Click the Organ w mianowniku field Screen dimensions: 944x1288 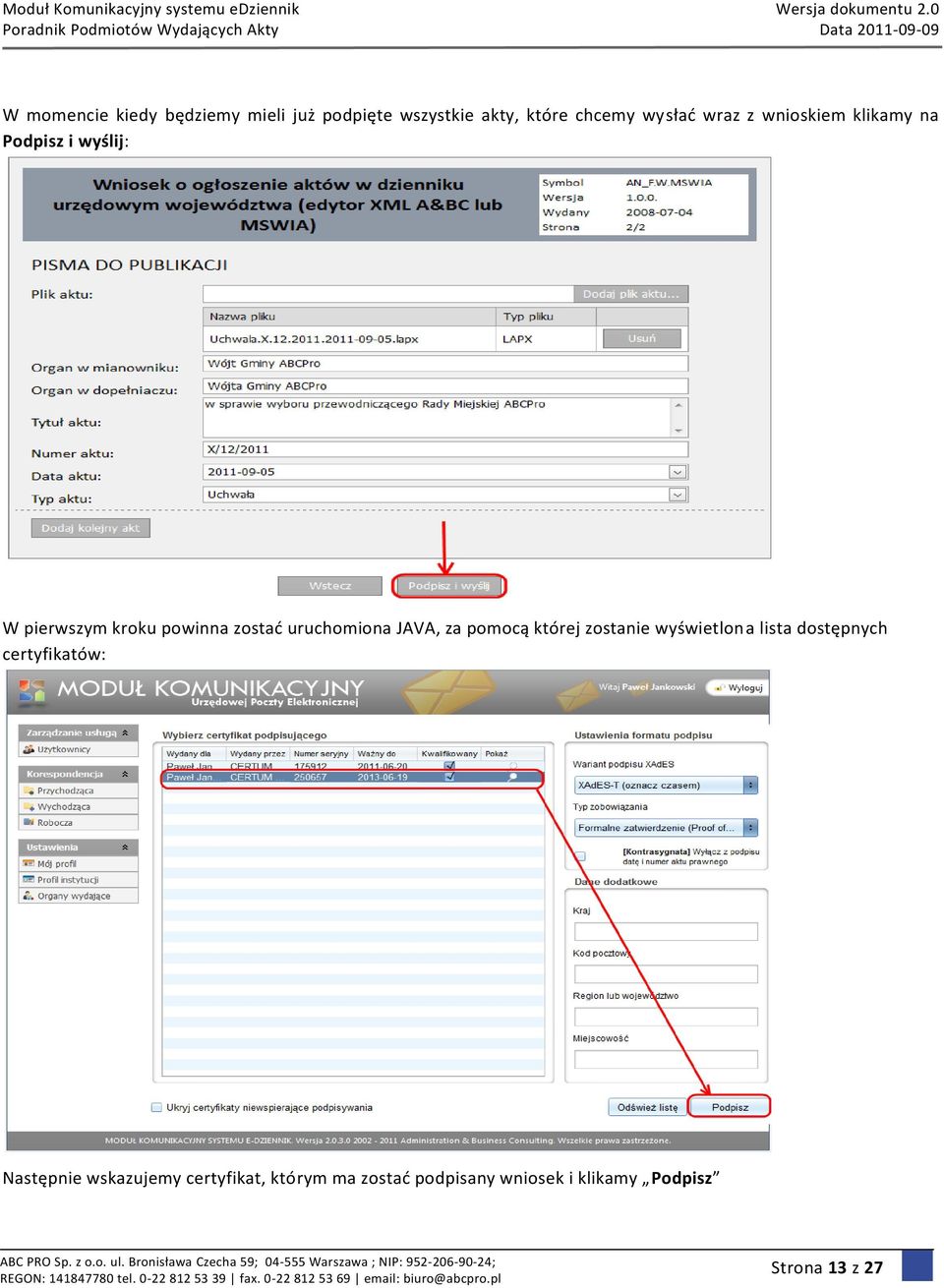pos(445,364)
